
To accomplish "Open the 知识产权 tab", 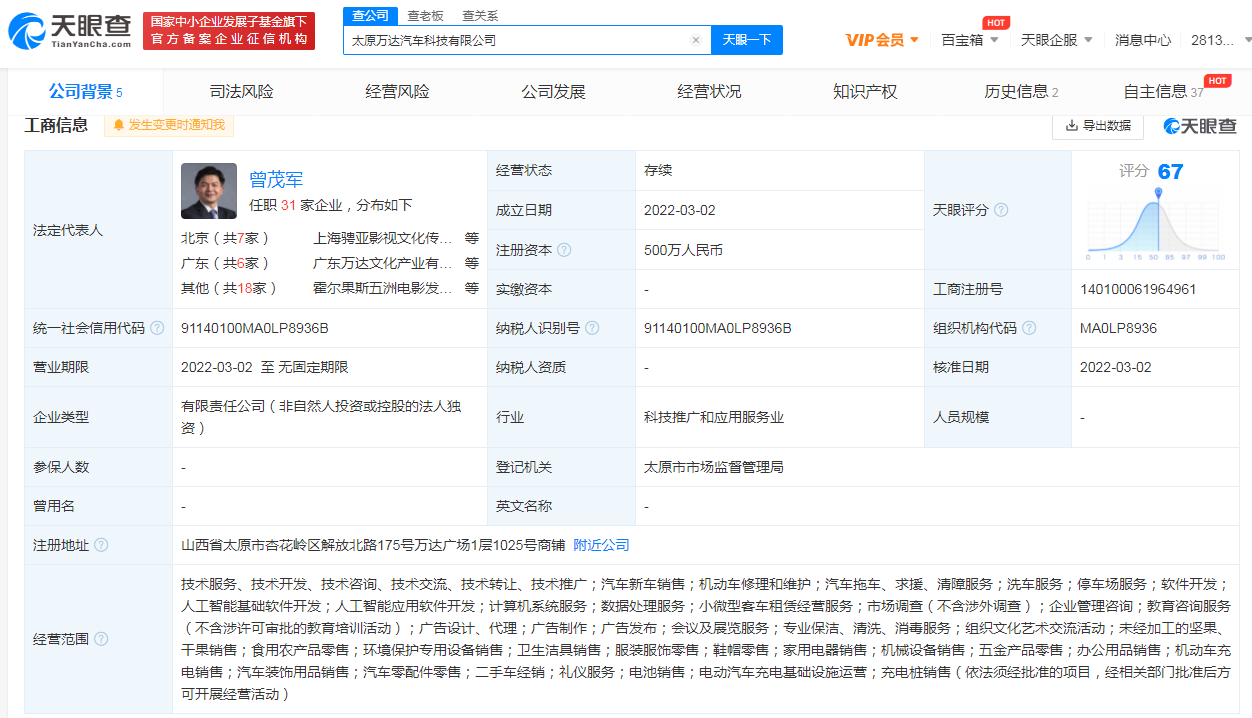I will coord(865,92).
